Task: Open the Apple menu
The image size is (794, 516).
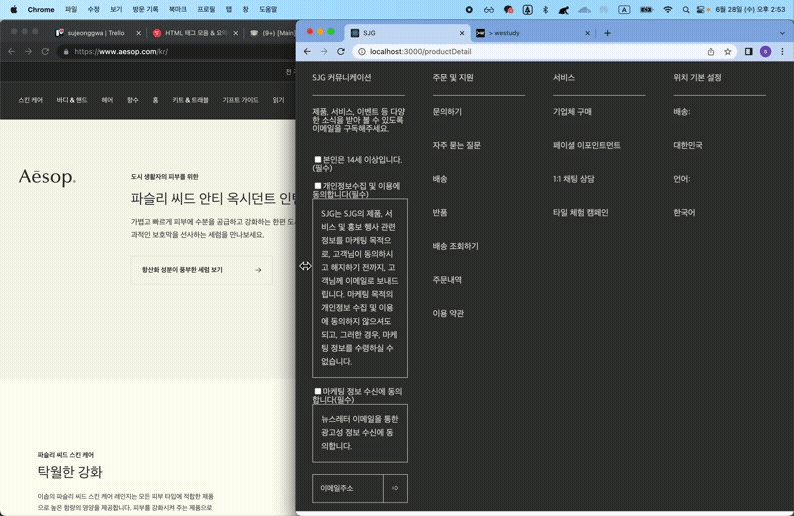Action: pos(14,9)
